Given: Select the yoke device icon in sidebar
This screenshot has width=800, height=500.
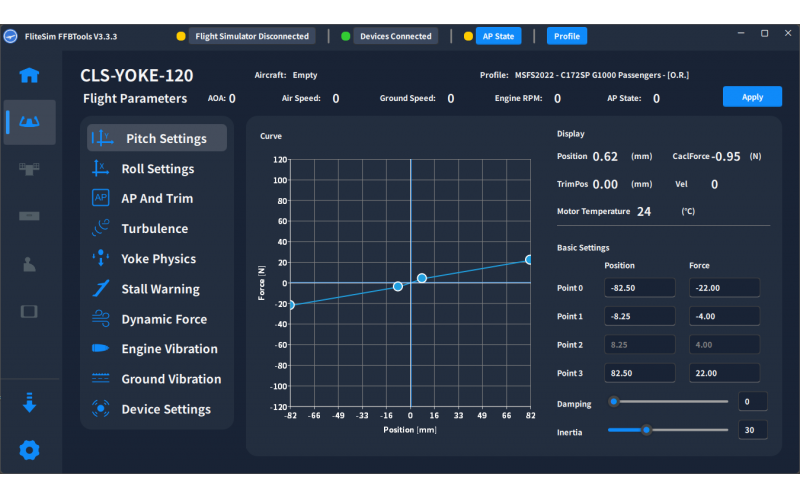Looking at the screenshot, I should point(29,122).
